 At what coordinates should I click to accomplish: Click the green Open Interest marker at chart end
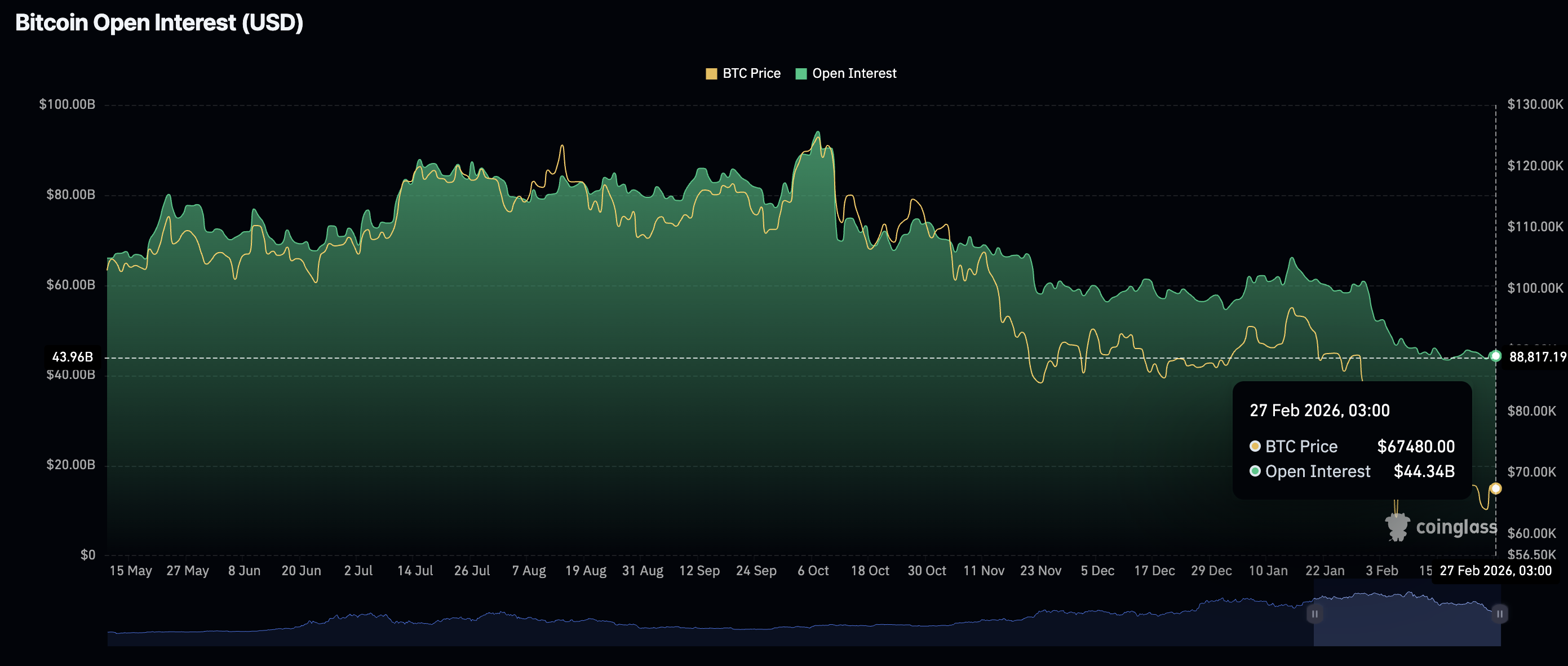click(1495, 356)
